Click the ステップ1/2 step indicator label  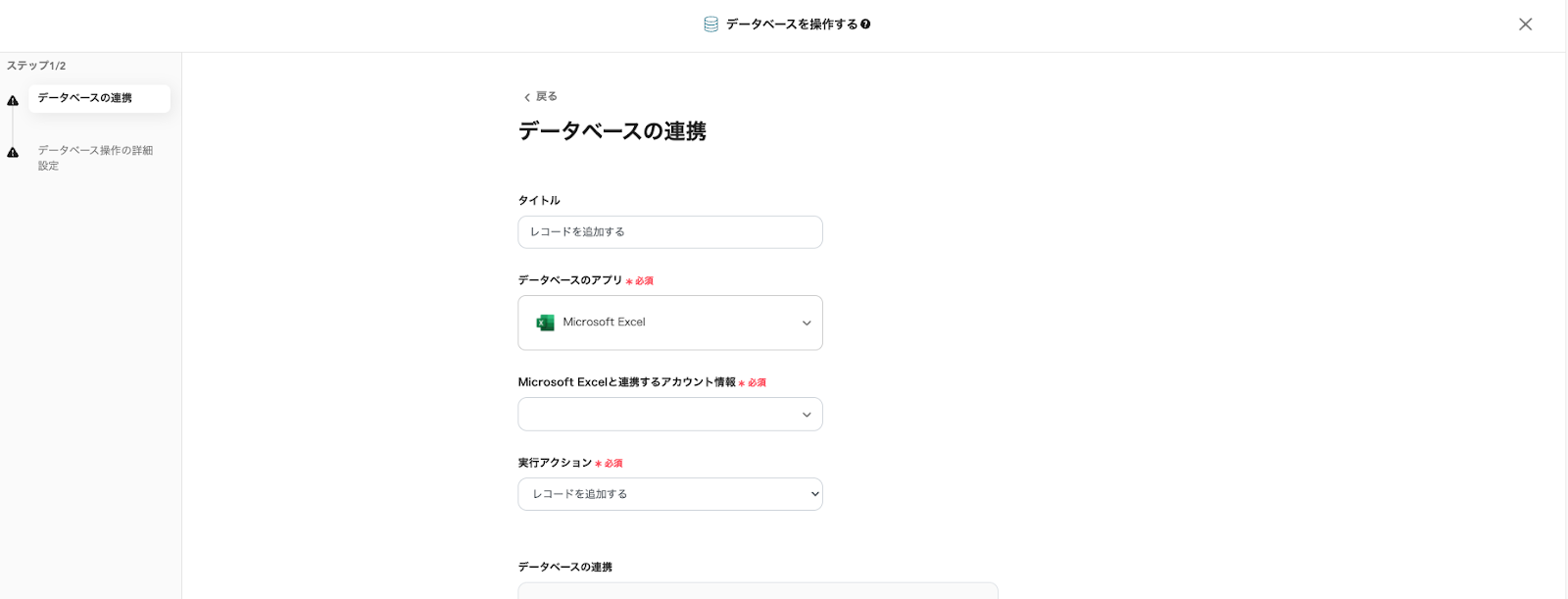36,66
